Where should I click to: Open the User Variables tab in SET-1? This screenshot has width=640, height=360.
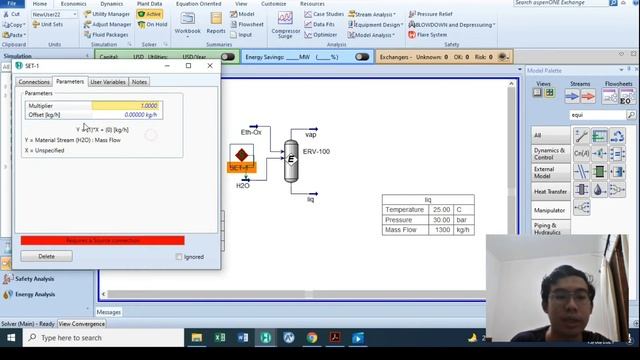click(x=108, y=82)
